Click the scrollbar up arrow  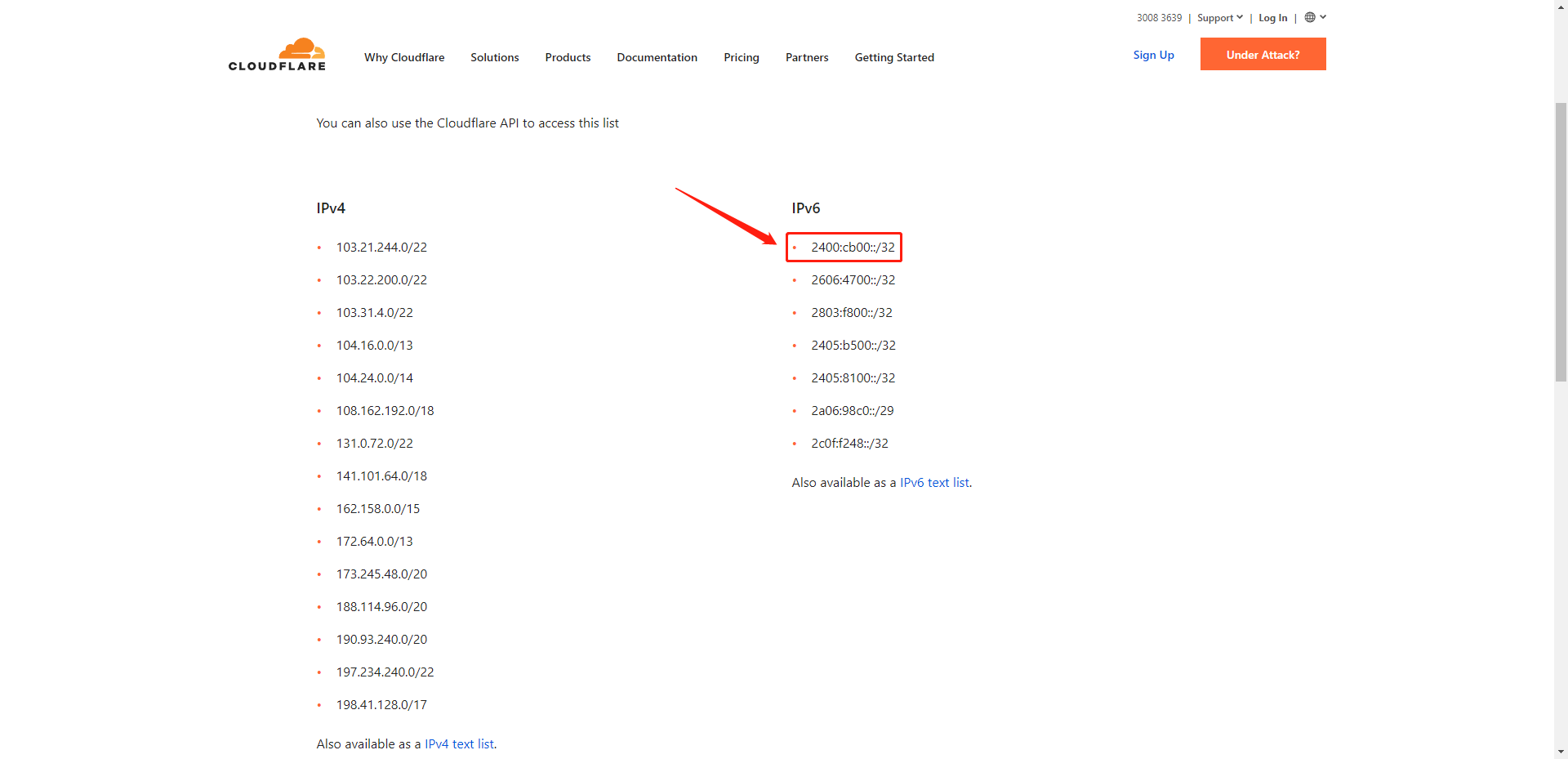(x=1561, y=7)
